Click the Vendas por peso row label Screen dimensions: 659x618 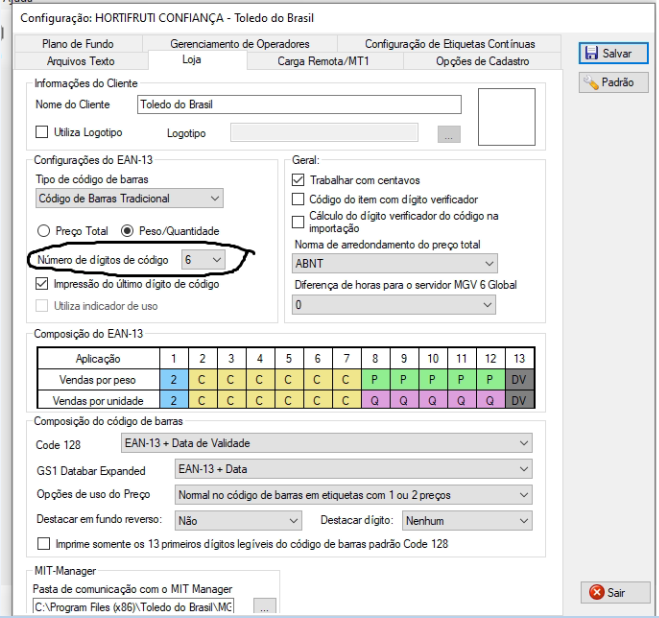click(98, 380)
